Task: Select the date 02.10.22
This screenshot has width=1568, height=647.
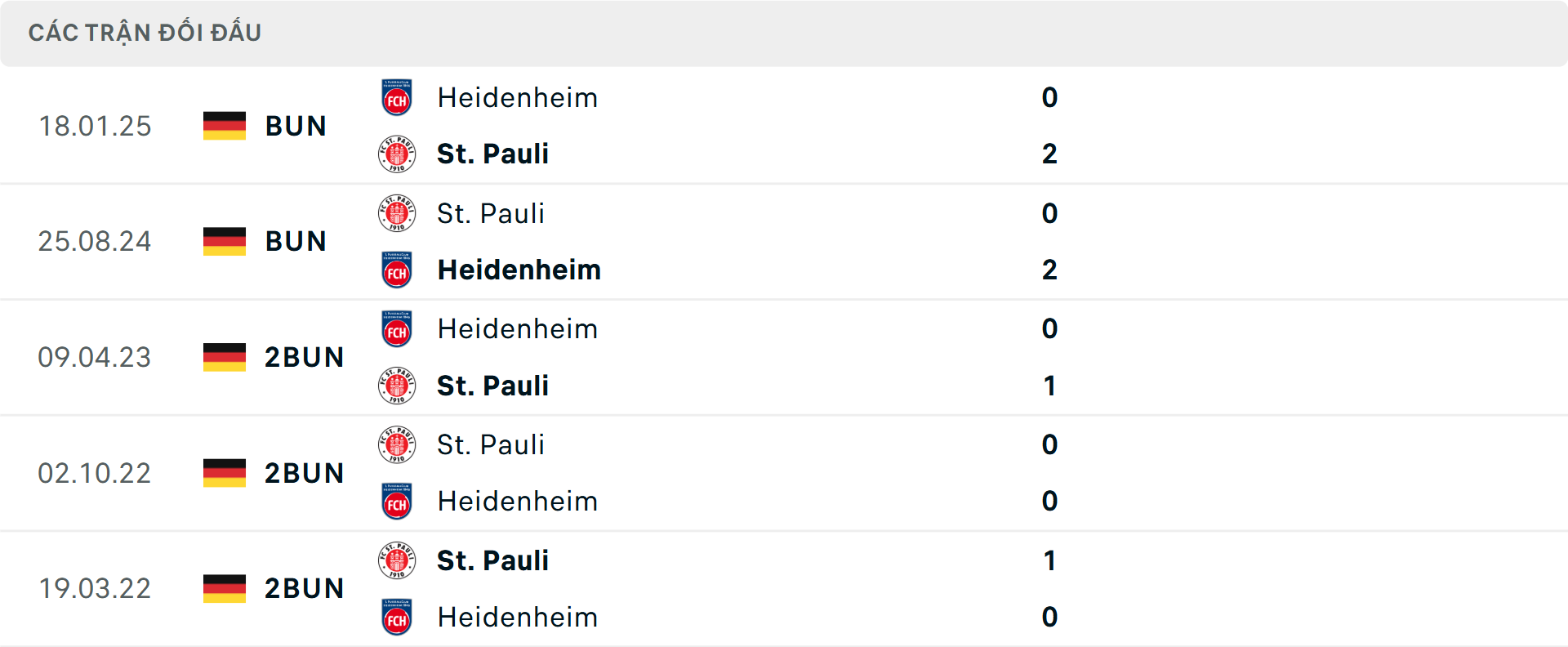Action: [95, 472]
